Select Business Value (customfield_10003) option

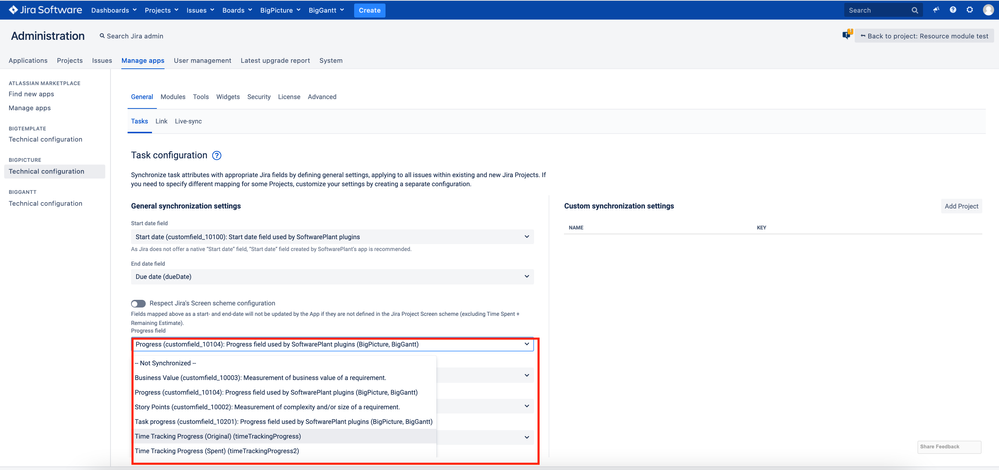pos(285,378)
